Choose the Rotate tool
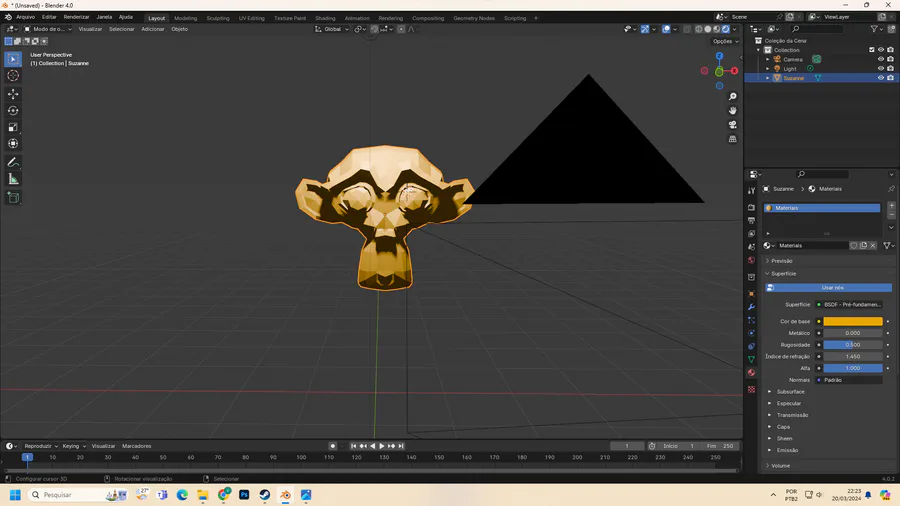 13,111
